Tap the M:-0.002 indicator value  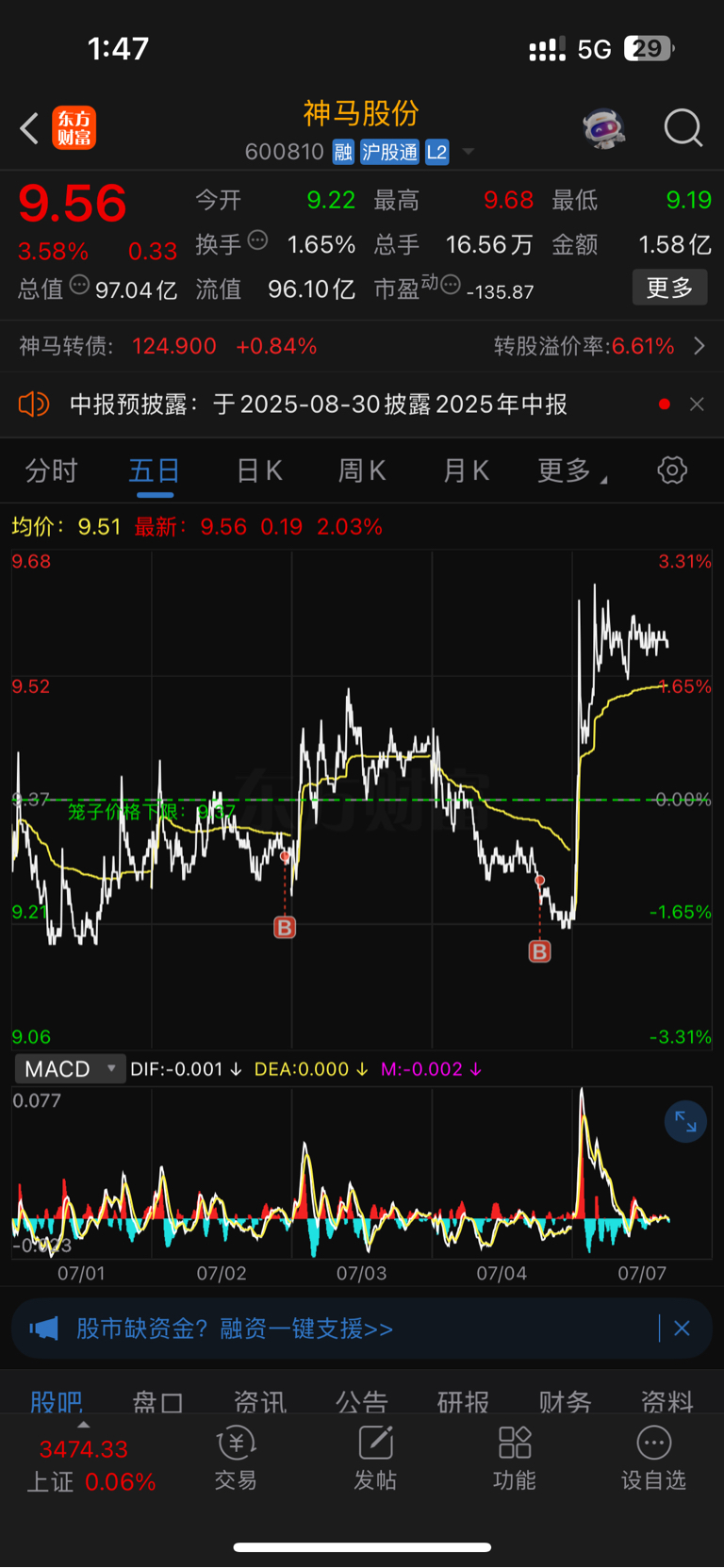tap(431, 1069)
